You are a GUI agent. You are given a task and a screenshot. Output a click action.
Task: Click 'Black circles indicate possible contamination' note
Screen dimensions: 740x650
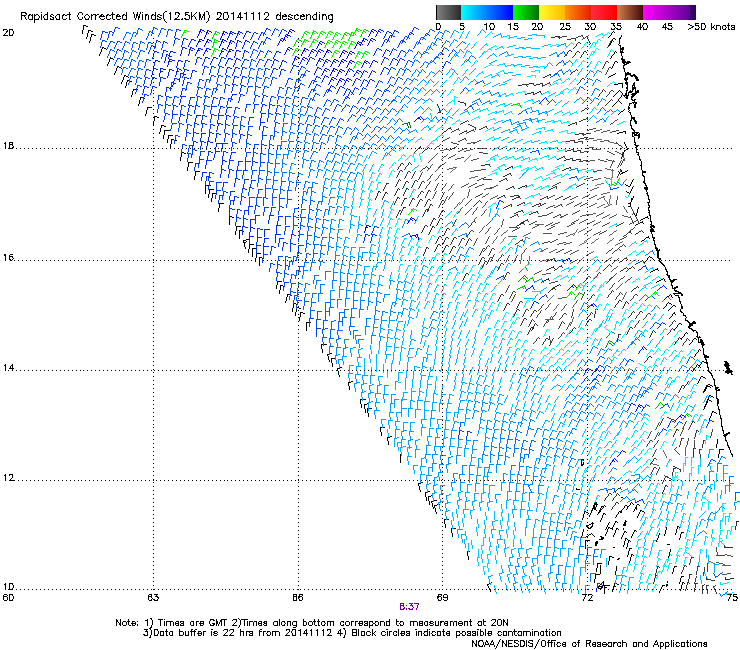point(456,633)
